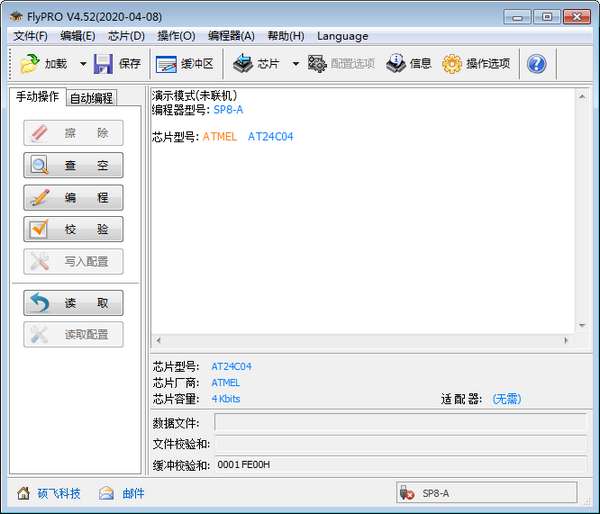Click the 芯片 (Chip) selection icon
The image size is (600, 514).
point(243,64)
